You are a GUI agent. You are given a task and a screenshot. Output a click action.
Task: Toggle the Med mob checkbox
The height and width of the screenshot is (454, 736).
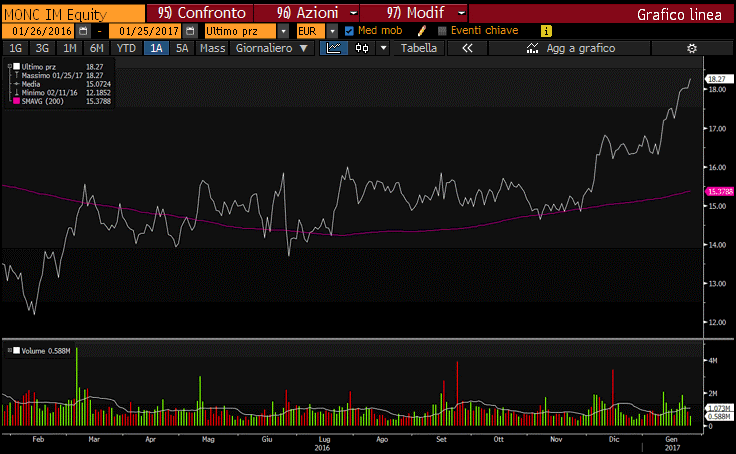349,31
